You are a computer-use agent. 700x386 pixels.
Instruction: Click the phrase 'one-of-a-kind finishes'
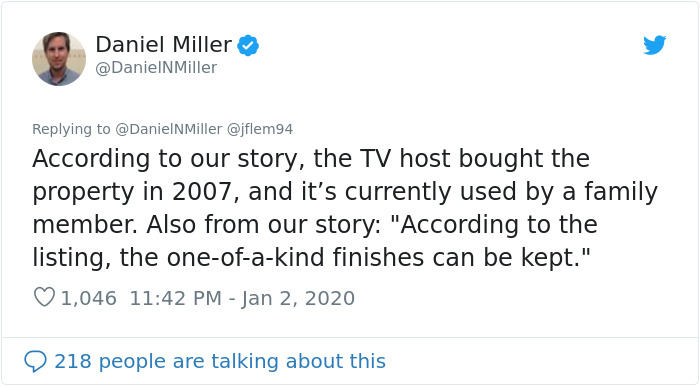tap(295, 258)
